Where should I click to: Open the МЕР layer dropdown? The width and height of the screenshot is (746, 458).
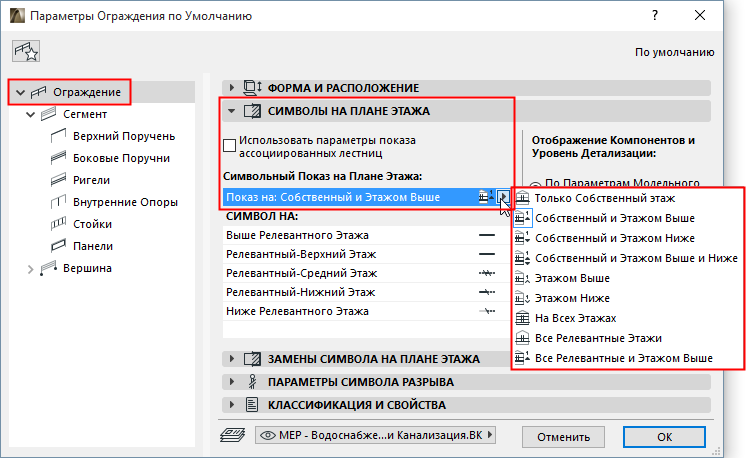click(375, 435)
